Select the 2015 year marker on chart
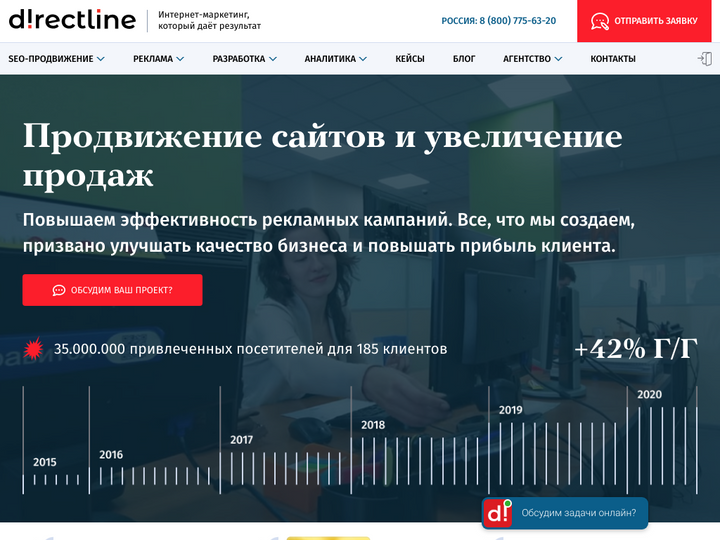The width and height of the screenshot is (720, 540). click(45, 462)
